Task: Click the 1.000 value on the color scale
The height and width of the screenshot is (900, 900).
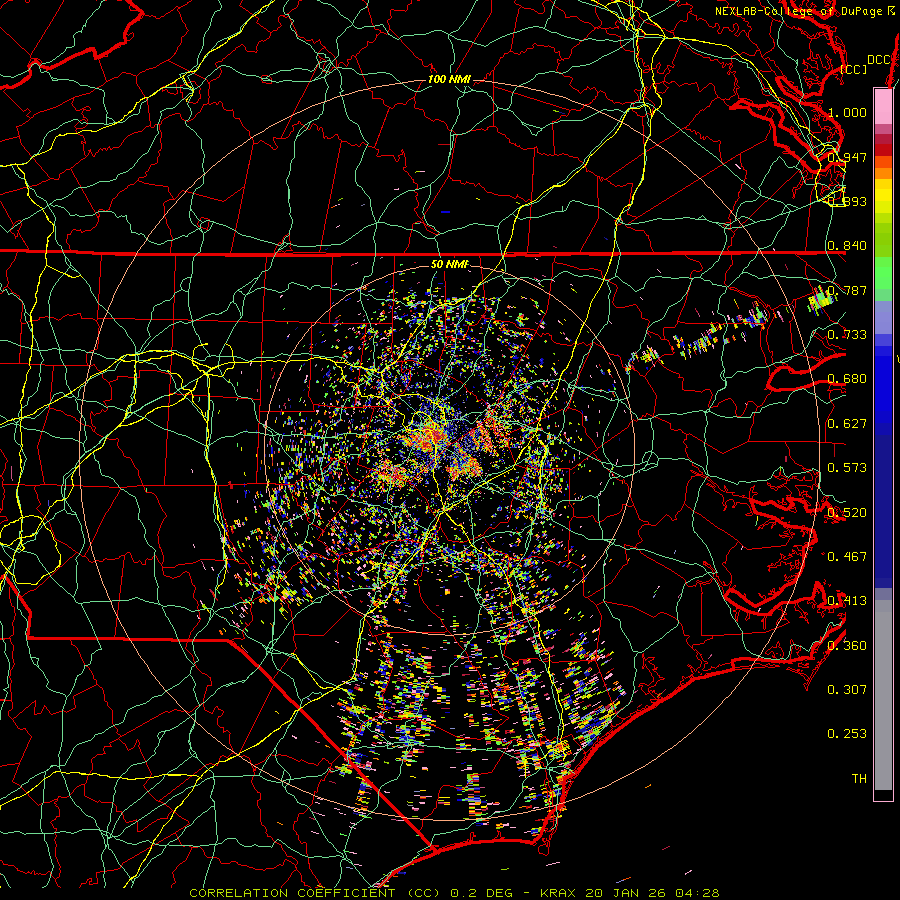Action: (847, 112)
